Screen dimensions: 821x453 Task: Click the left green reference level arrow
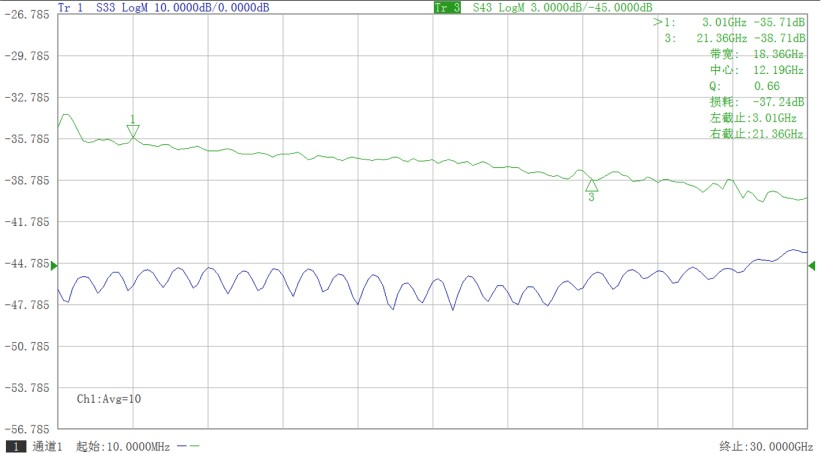54,265
